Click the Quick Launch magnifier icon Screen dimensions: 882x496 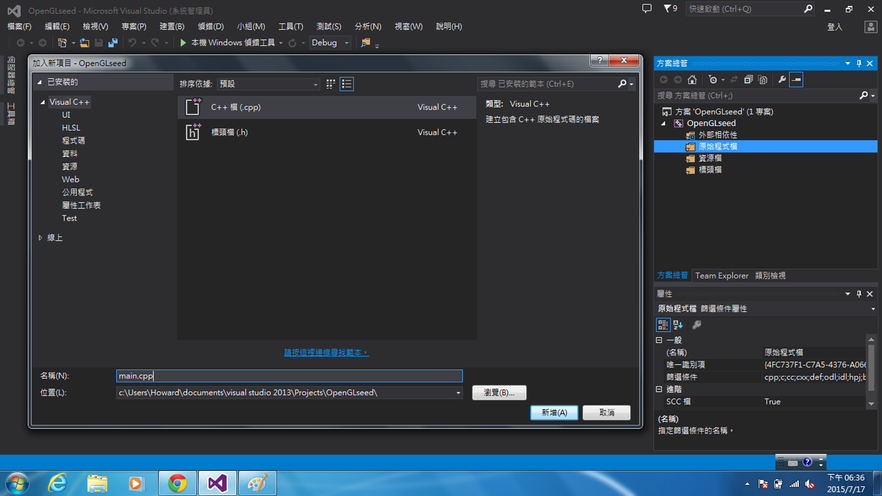click(808, 8)
